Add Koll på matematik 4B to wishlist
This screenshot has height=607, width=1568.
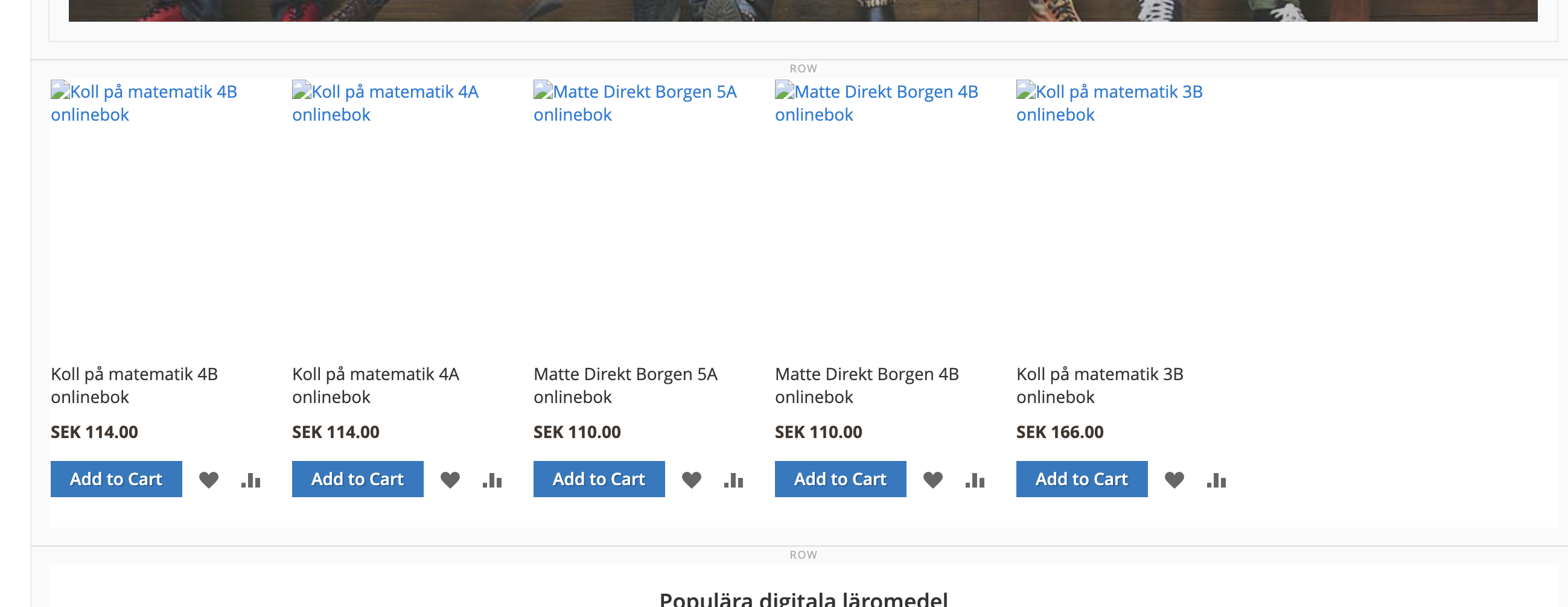coord(208,480)
